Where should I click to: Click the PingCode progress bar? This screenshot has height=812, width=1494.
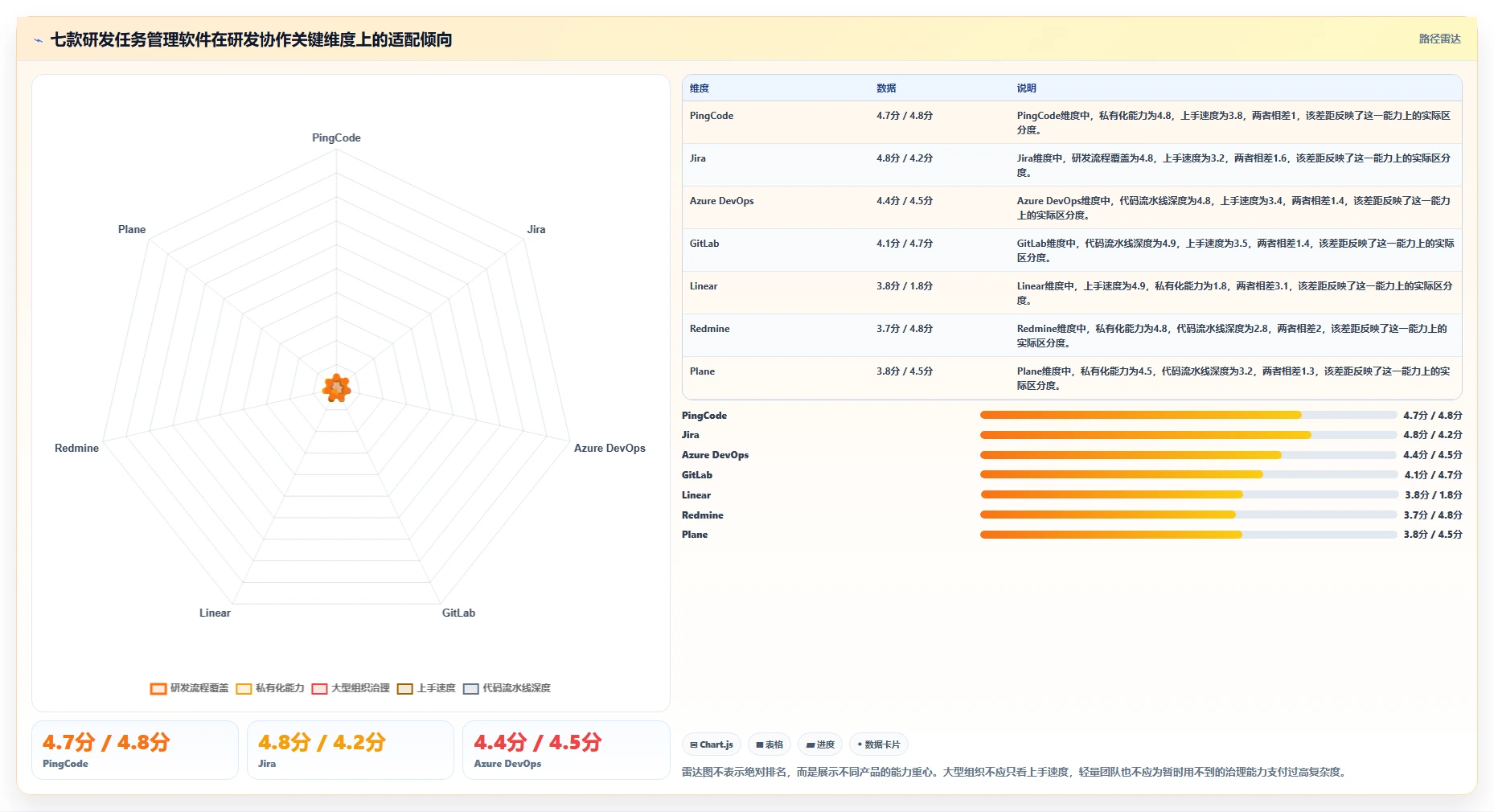point(1188,415)
